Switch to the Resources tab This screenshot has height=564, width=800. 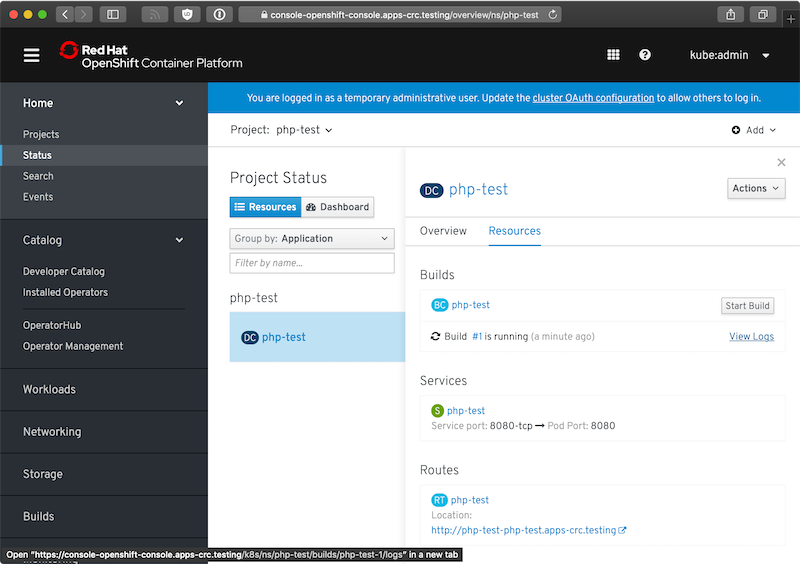point(514,231)
